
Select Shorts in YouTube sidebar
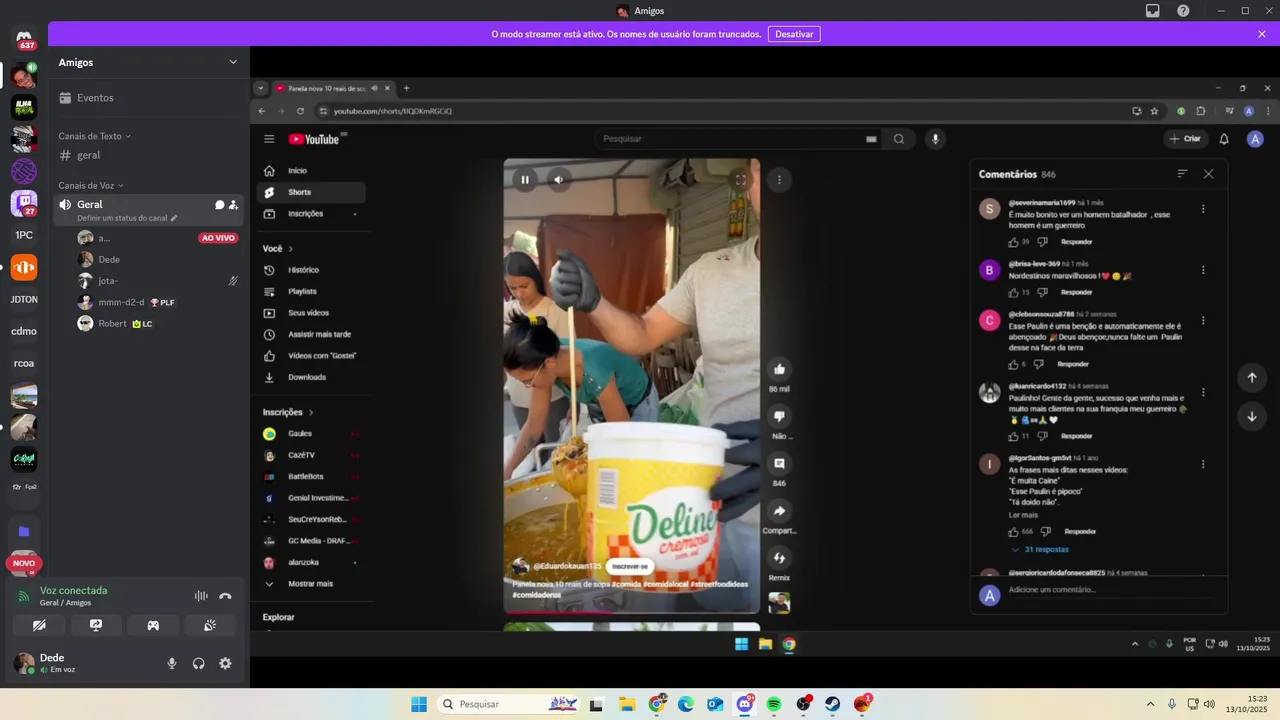click(x=312, y=192)
